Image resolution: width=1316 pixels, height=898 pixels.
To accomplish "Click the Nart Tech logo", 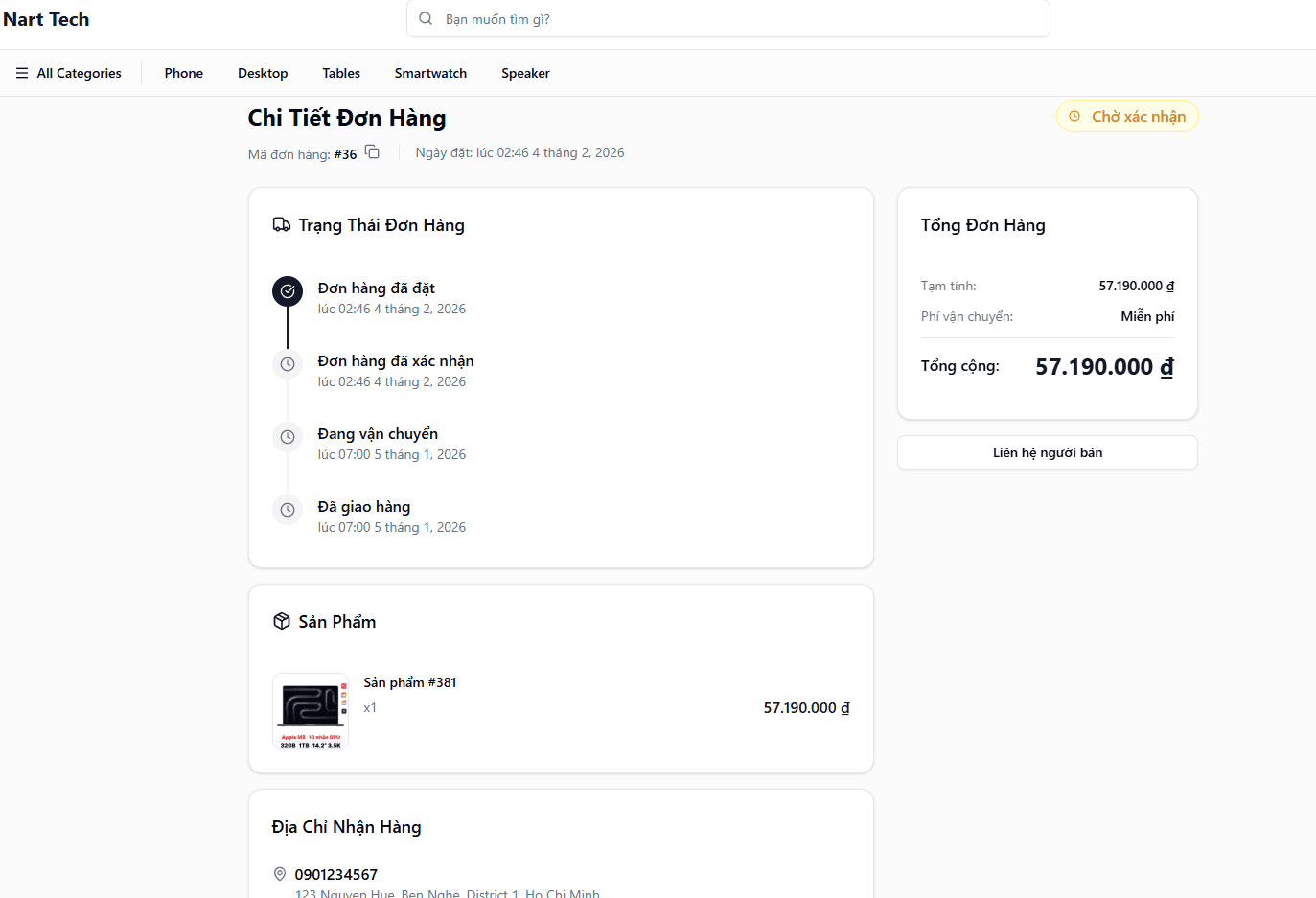I will point(46,18).
